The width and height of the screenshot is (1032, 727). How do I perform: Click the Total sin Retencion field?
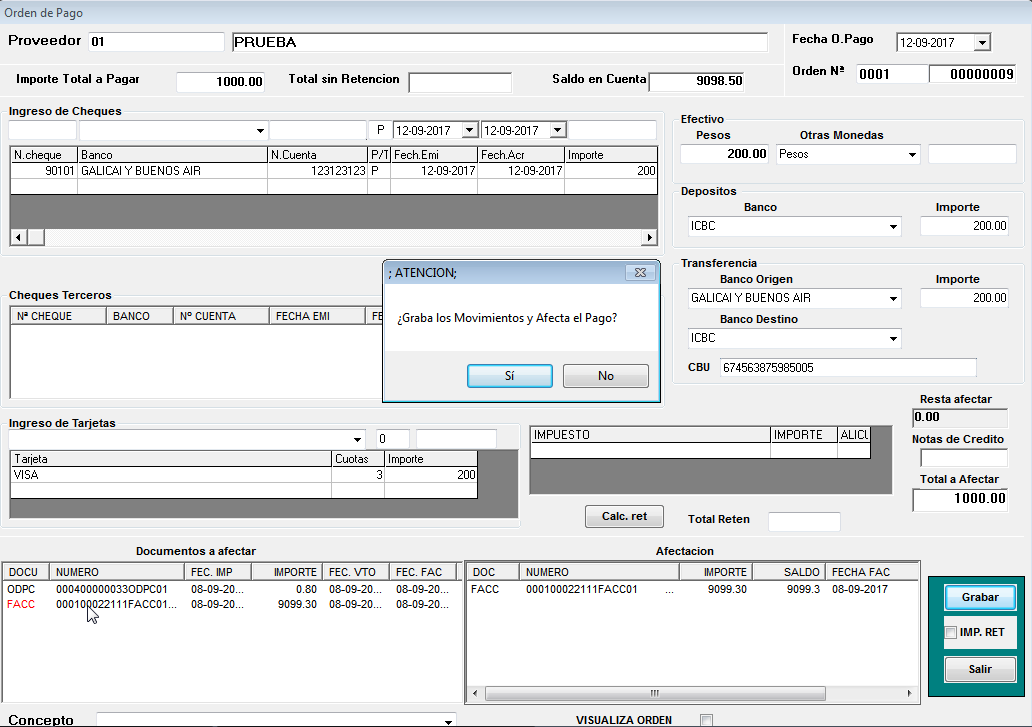[x=460, y=82]
